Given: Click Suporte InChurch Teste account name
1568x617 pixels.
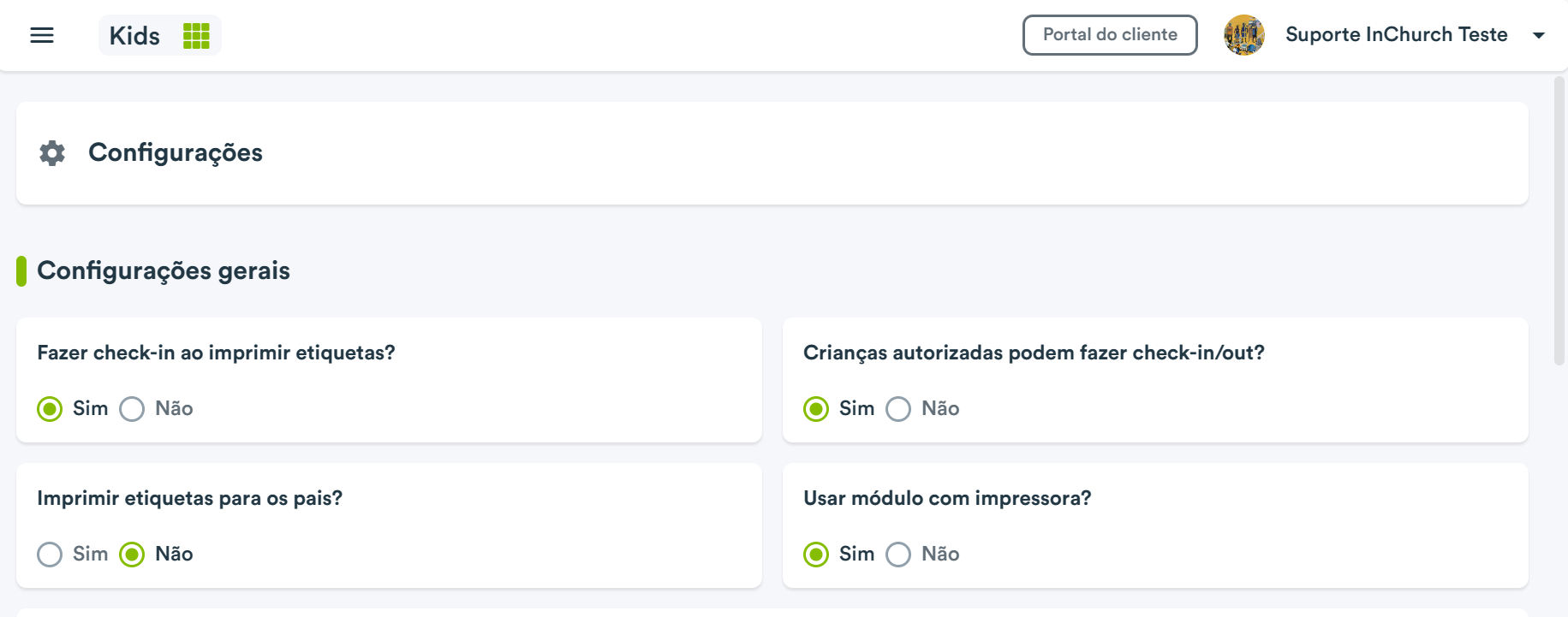Looking at the screenshot, I should click(1396, 34).
